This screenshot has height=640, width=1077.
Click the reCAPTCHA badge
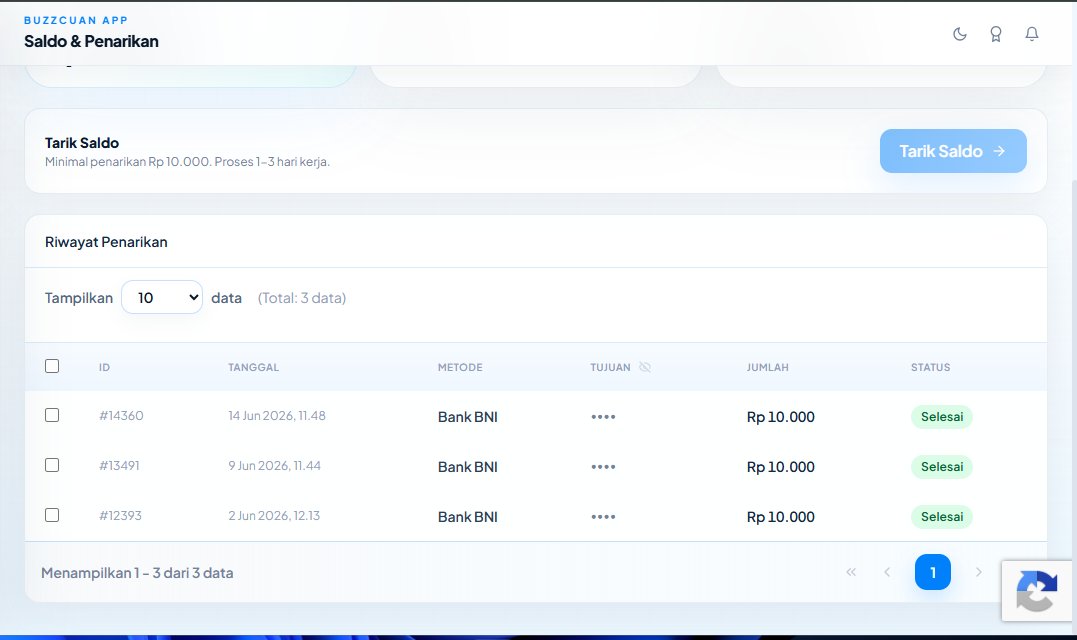coord(1039,591)
